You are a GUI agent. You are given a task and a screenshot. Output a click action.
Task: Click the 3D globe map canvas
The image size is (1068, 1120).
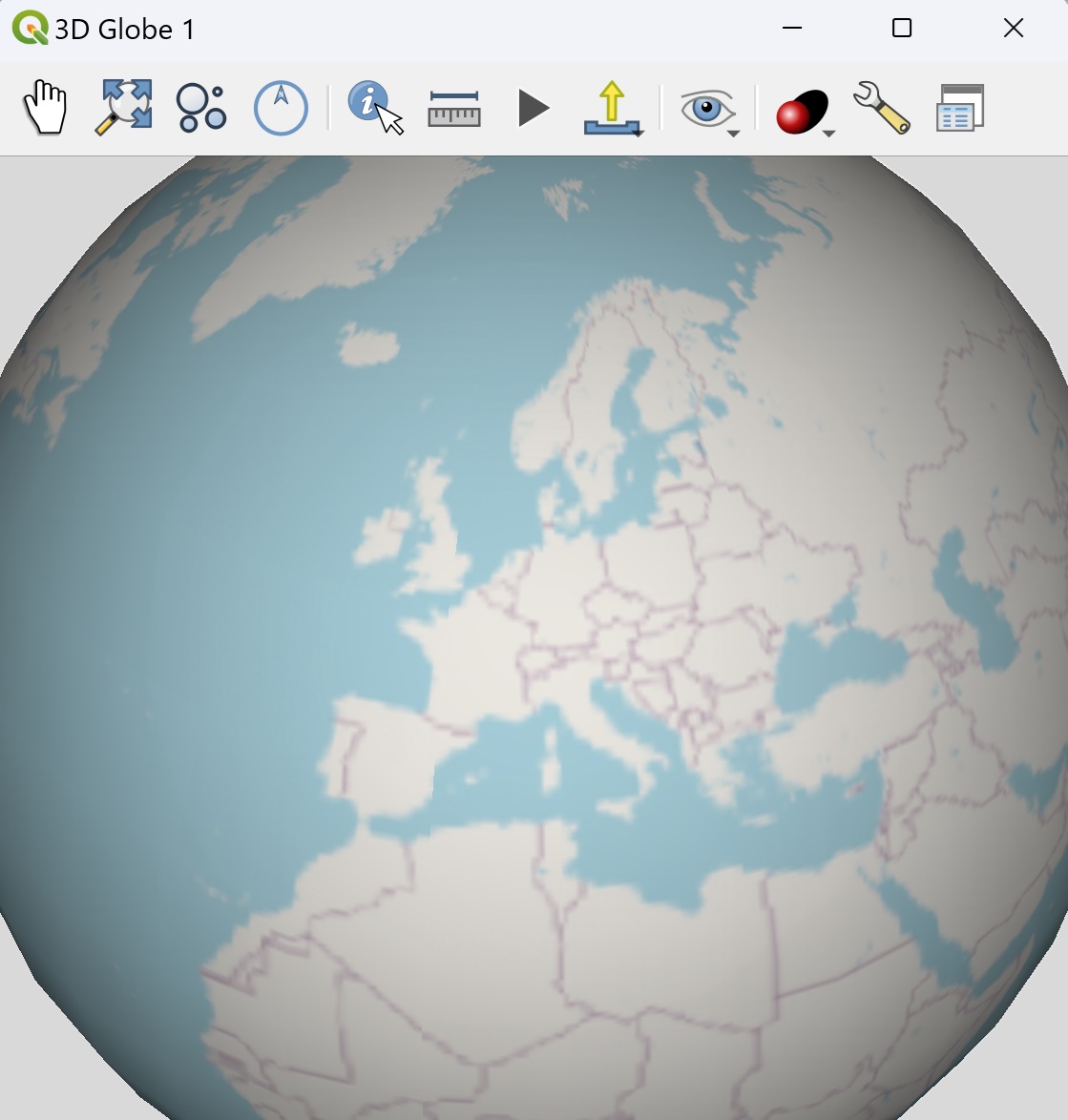coord(534,638)
